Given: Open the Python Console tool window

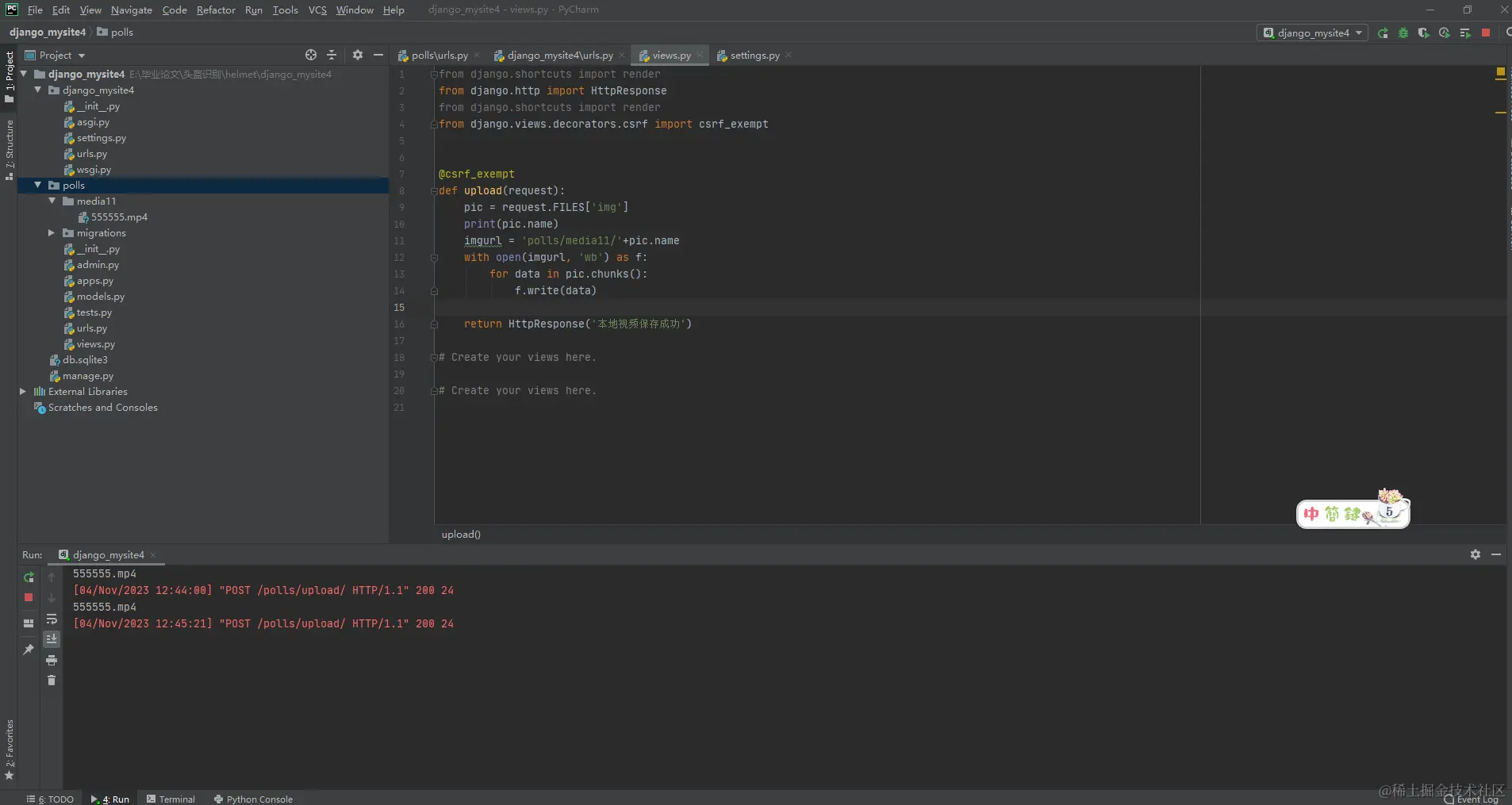Looking at the screenshot, I should [x=253, y=799].
